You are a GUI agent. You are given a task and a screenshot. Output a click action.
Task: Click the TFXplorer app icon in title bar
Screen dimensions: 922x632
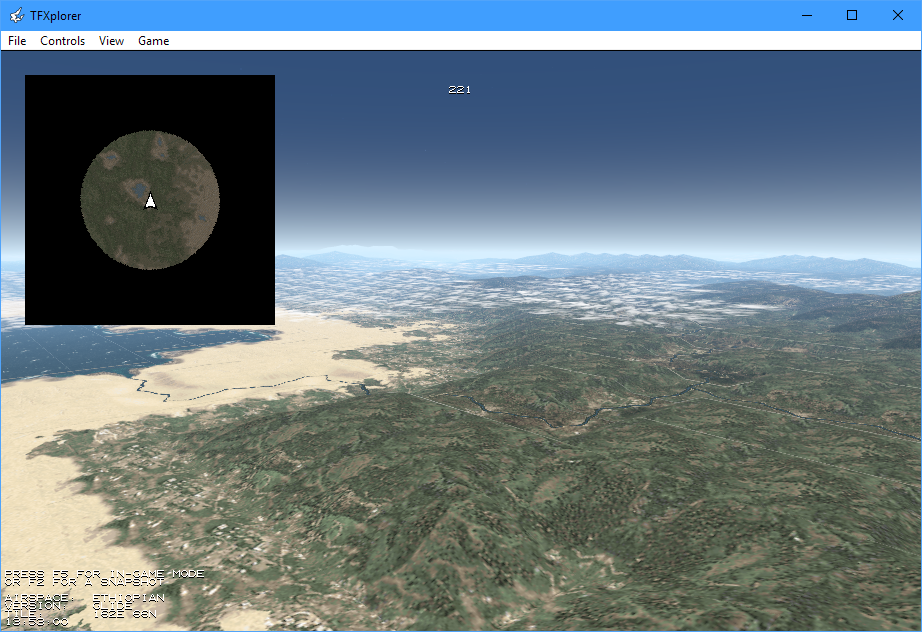click(x=16, y=15)
